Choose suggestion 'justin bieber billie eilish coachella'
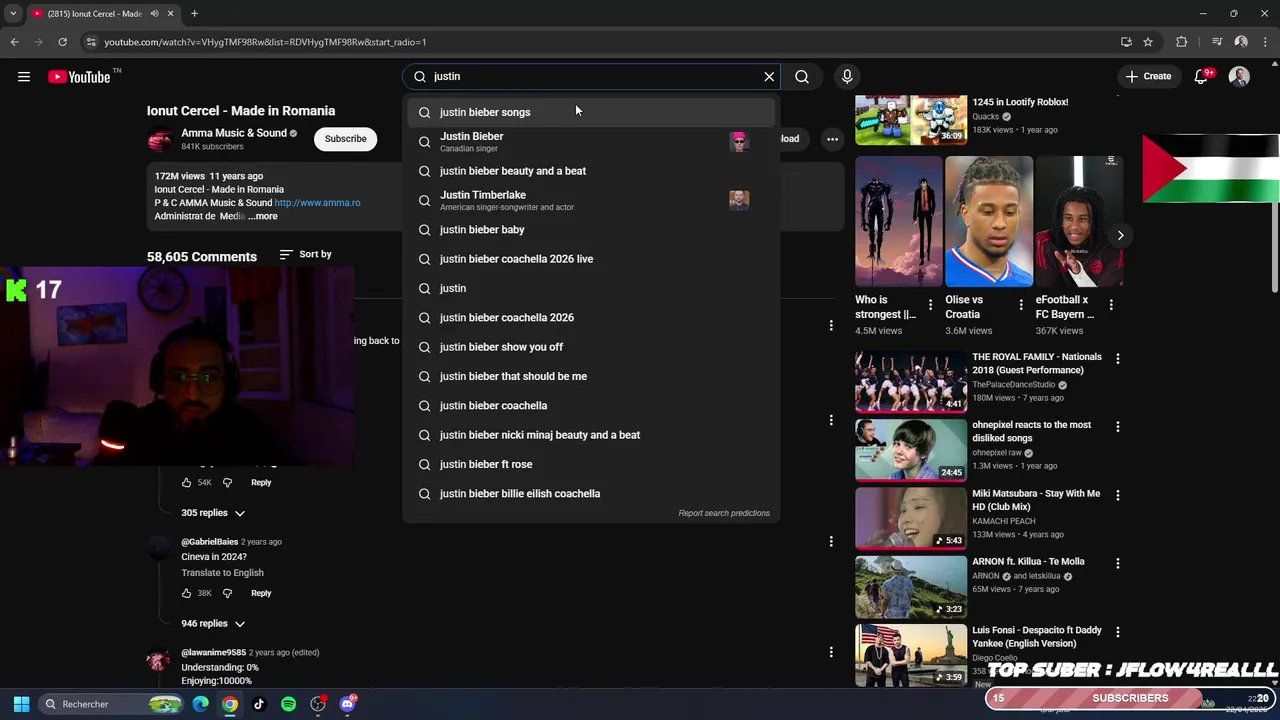 point(591,494)
